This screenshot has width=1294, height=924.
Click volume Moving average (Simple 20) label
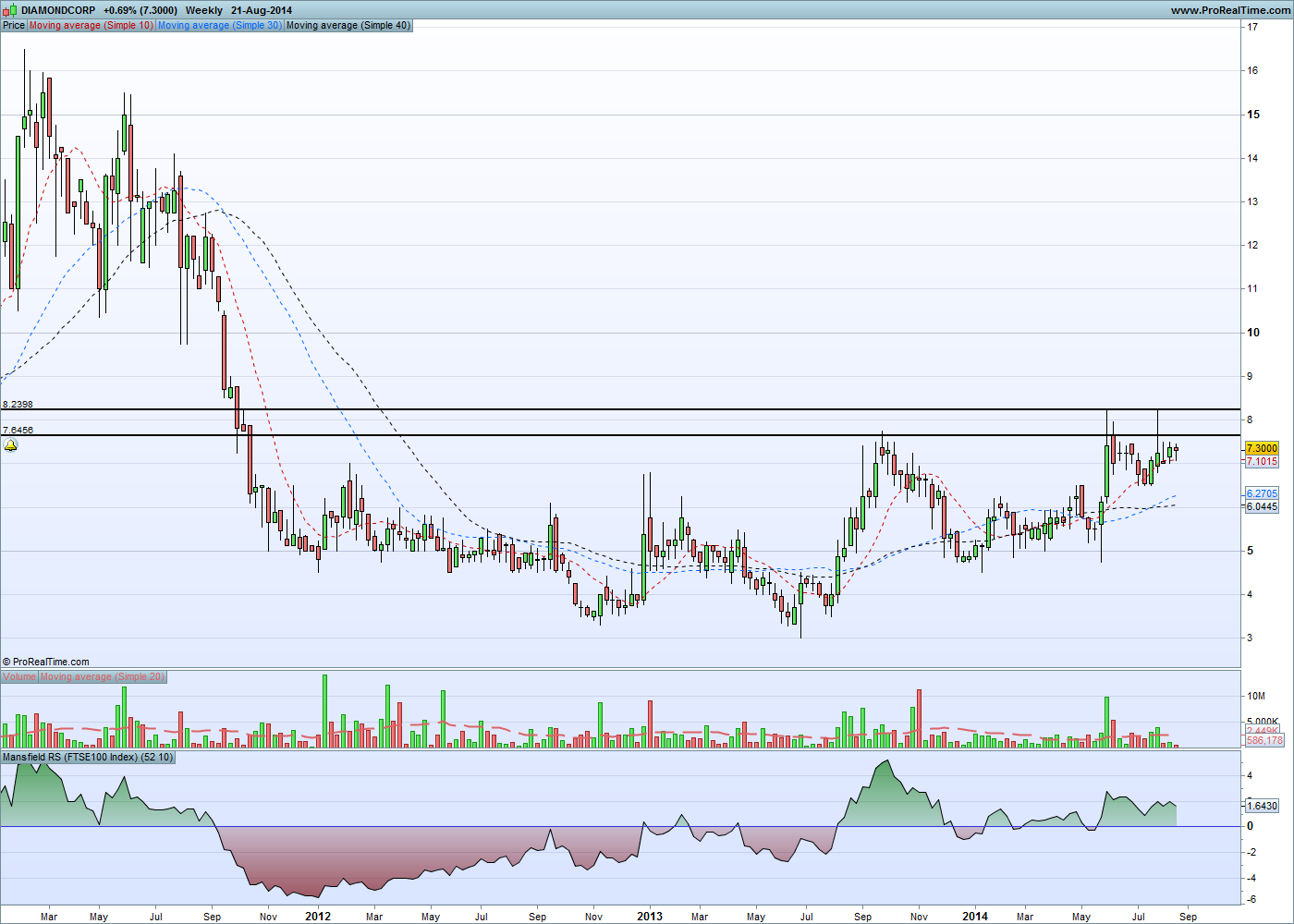(x=103, y=676)
